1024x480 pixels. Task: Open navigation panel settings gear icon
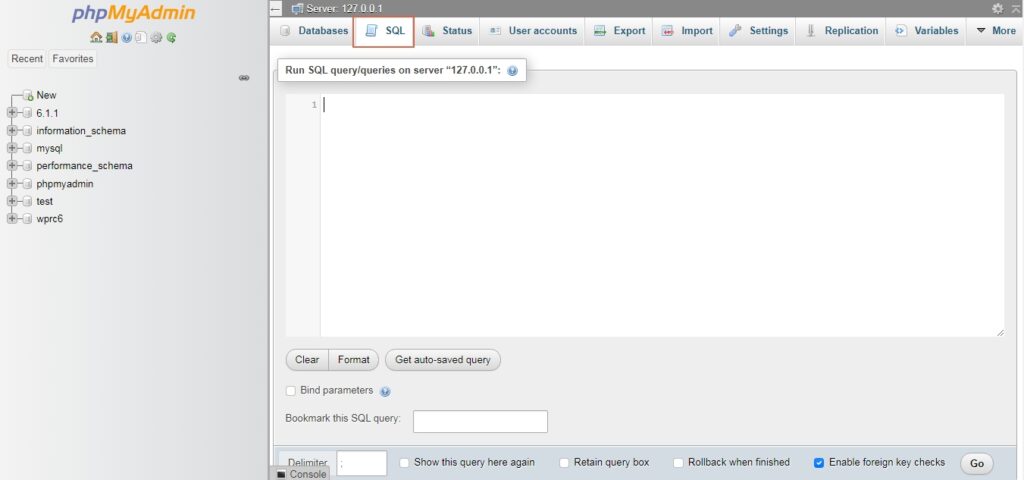point(156,38)
